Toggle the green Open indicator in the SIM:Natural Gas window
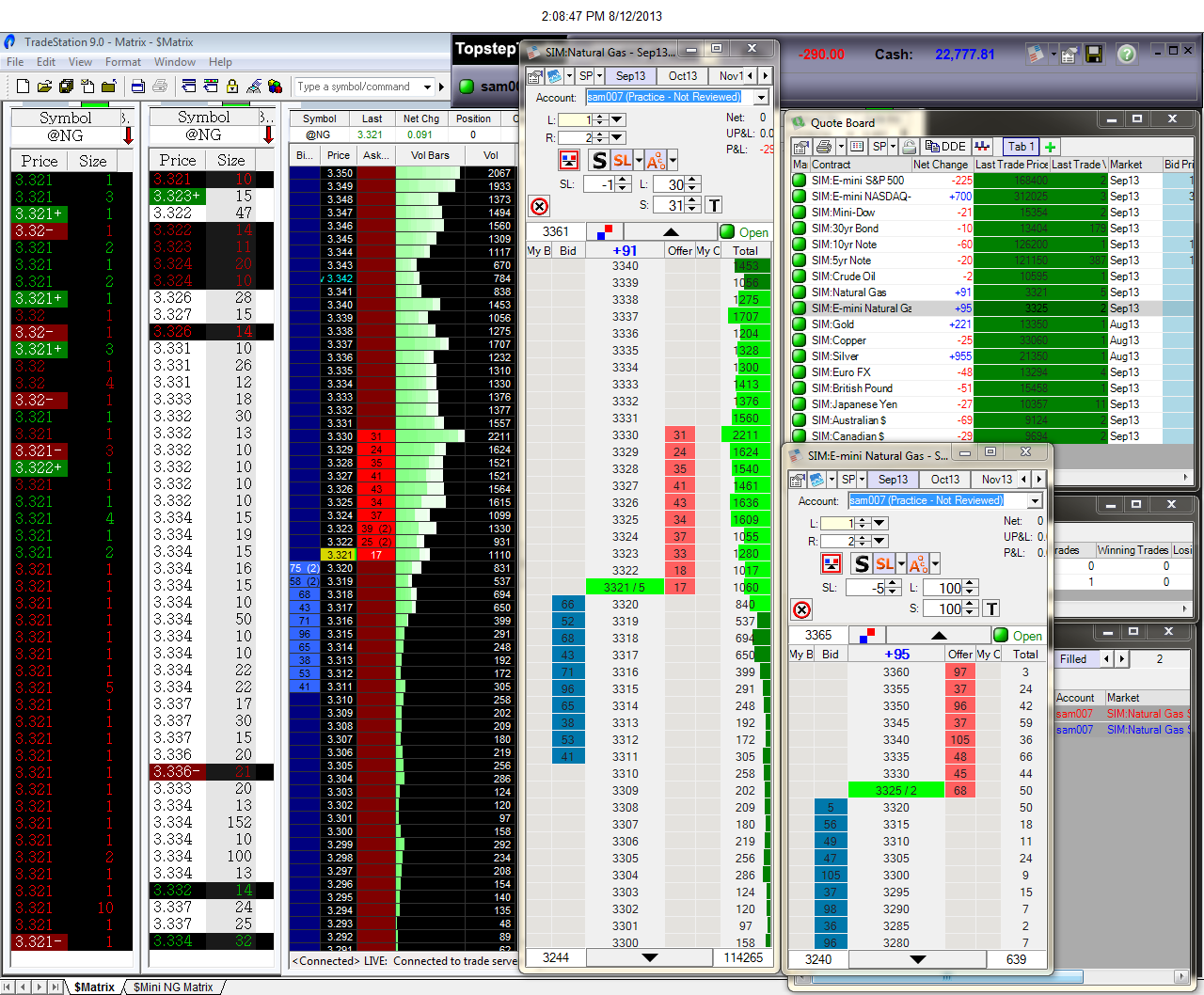This screenshot has width=1204, height=995. pyautogui.click(x=728, y=231)
